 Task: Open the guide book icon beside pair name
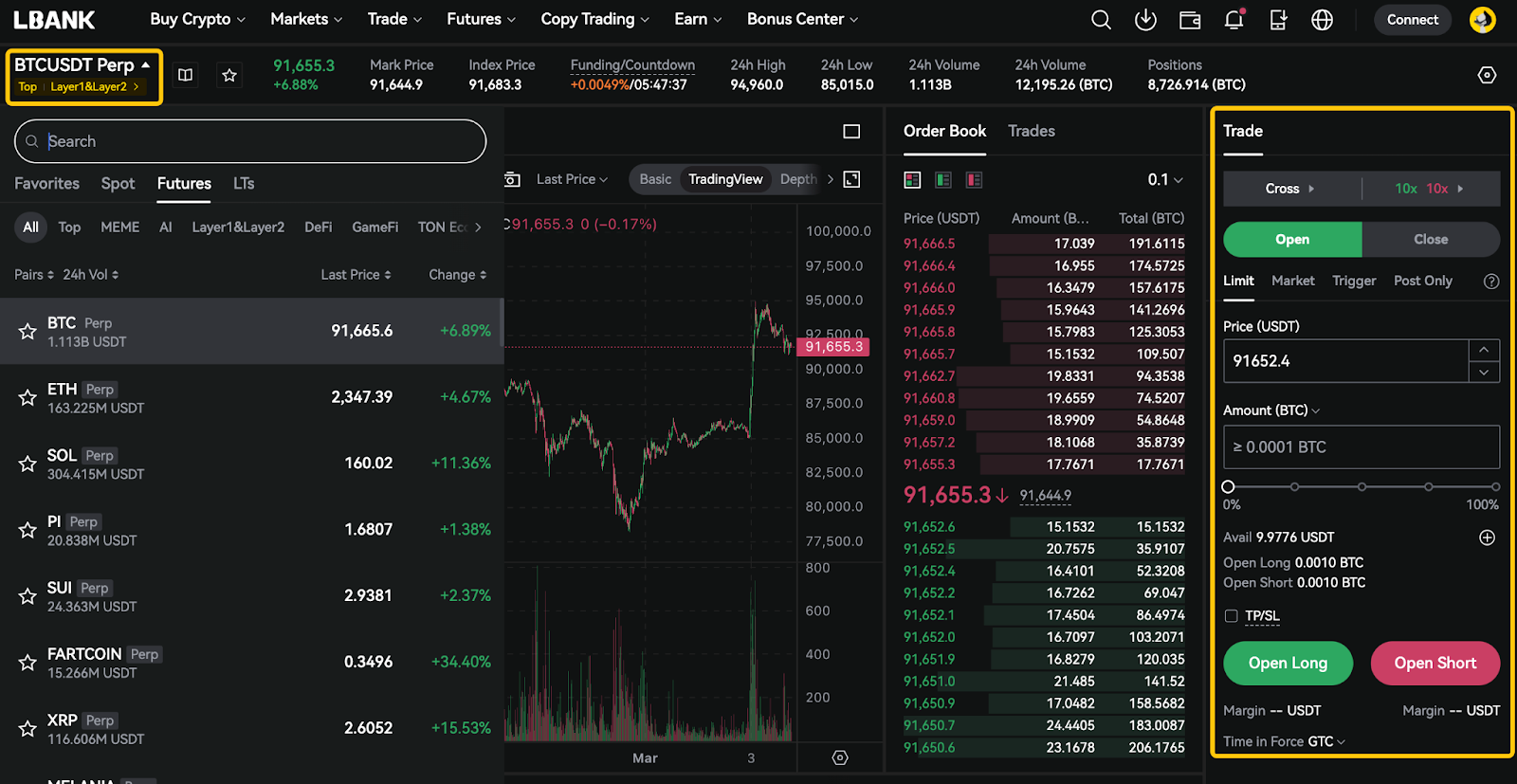(x=186, y=75)
